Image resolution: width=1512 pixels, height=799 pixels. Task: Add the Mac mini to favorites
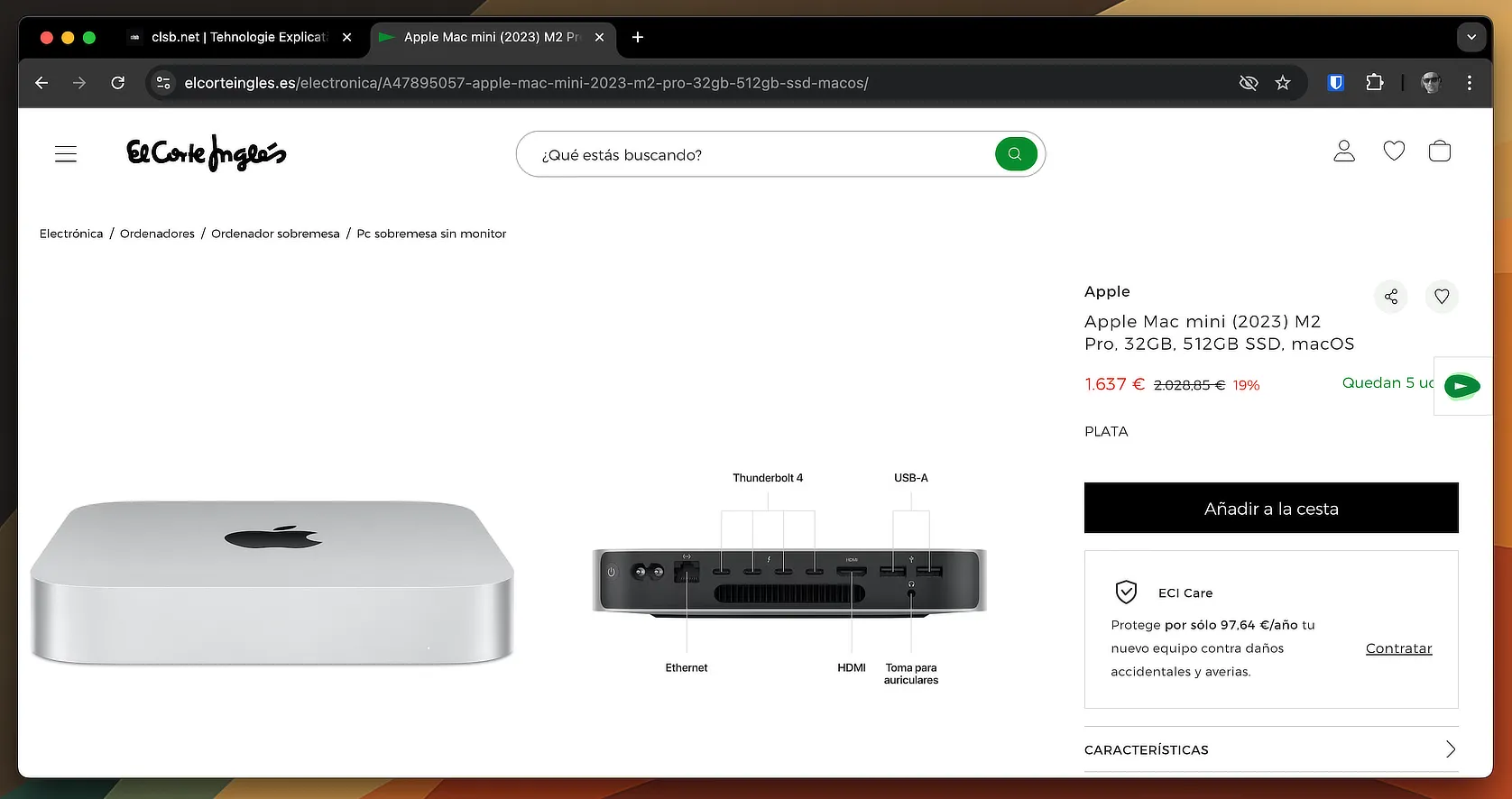pyautogui.click(x=1442, y=297)
